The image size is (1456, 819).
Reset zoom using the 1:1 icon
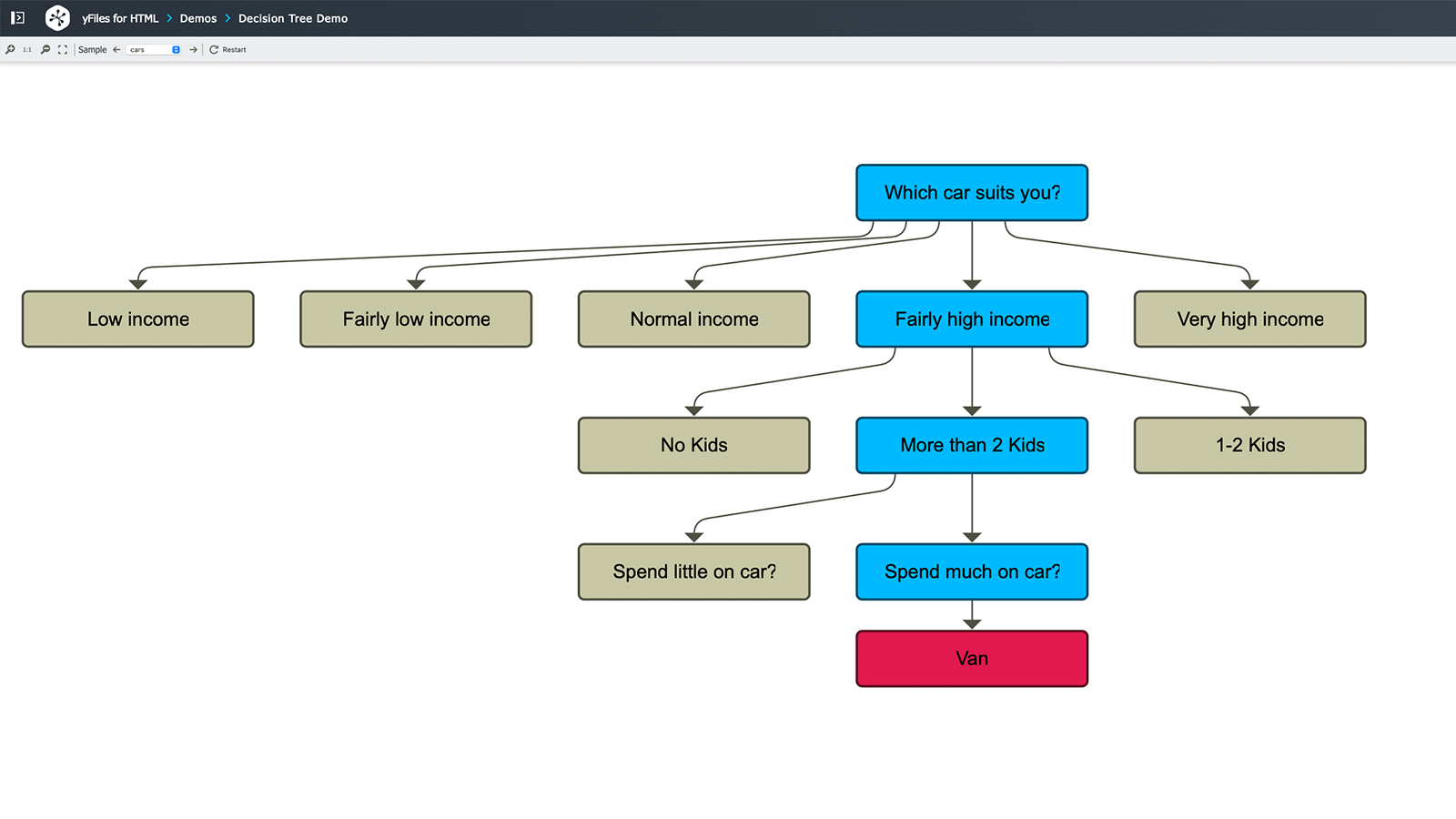coord(26,50)
